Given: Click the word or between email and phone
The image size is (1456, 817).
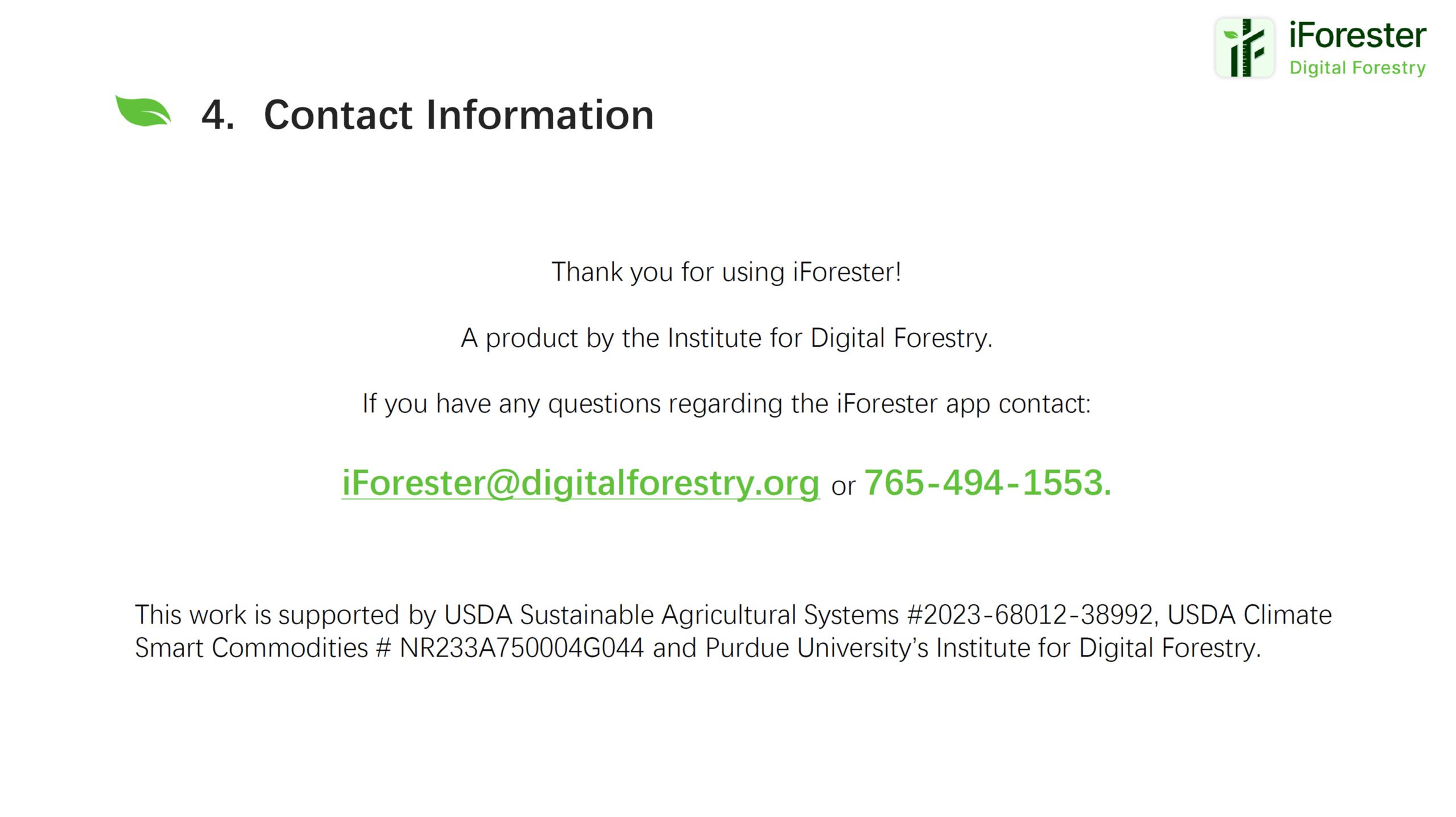Looking at the screenshot, I should pyautogui.click(x=843, y=487).
